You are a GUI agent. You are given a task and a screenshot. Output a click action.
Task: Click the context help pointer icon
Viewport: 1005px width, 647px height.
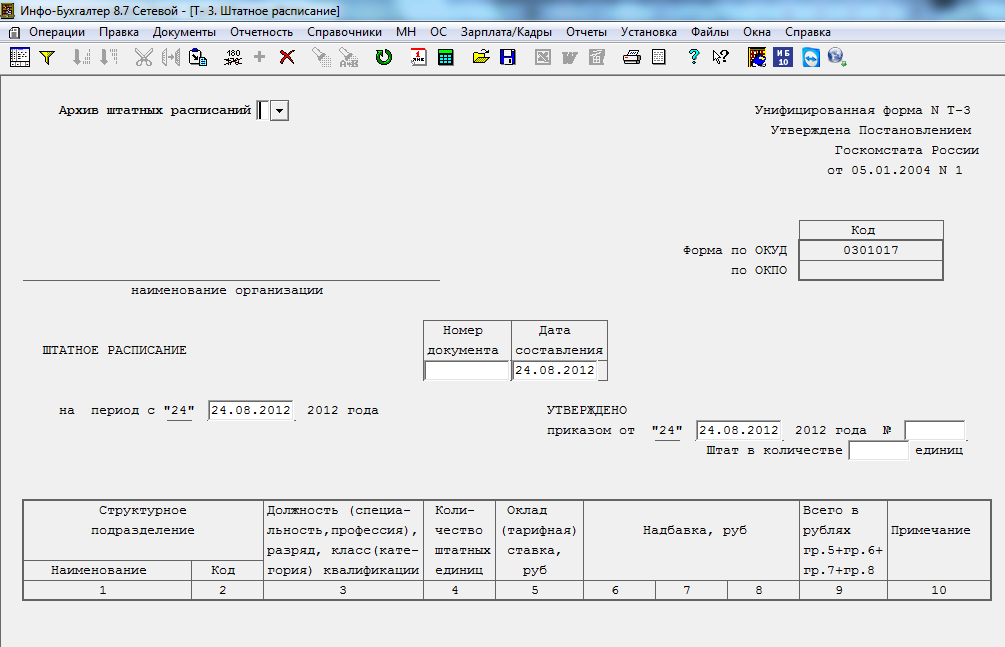coord(720,58)
